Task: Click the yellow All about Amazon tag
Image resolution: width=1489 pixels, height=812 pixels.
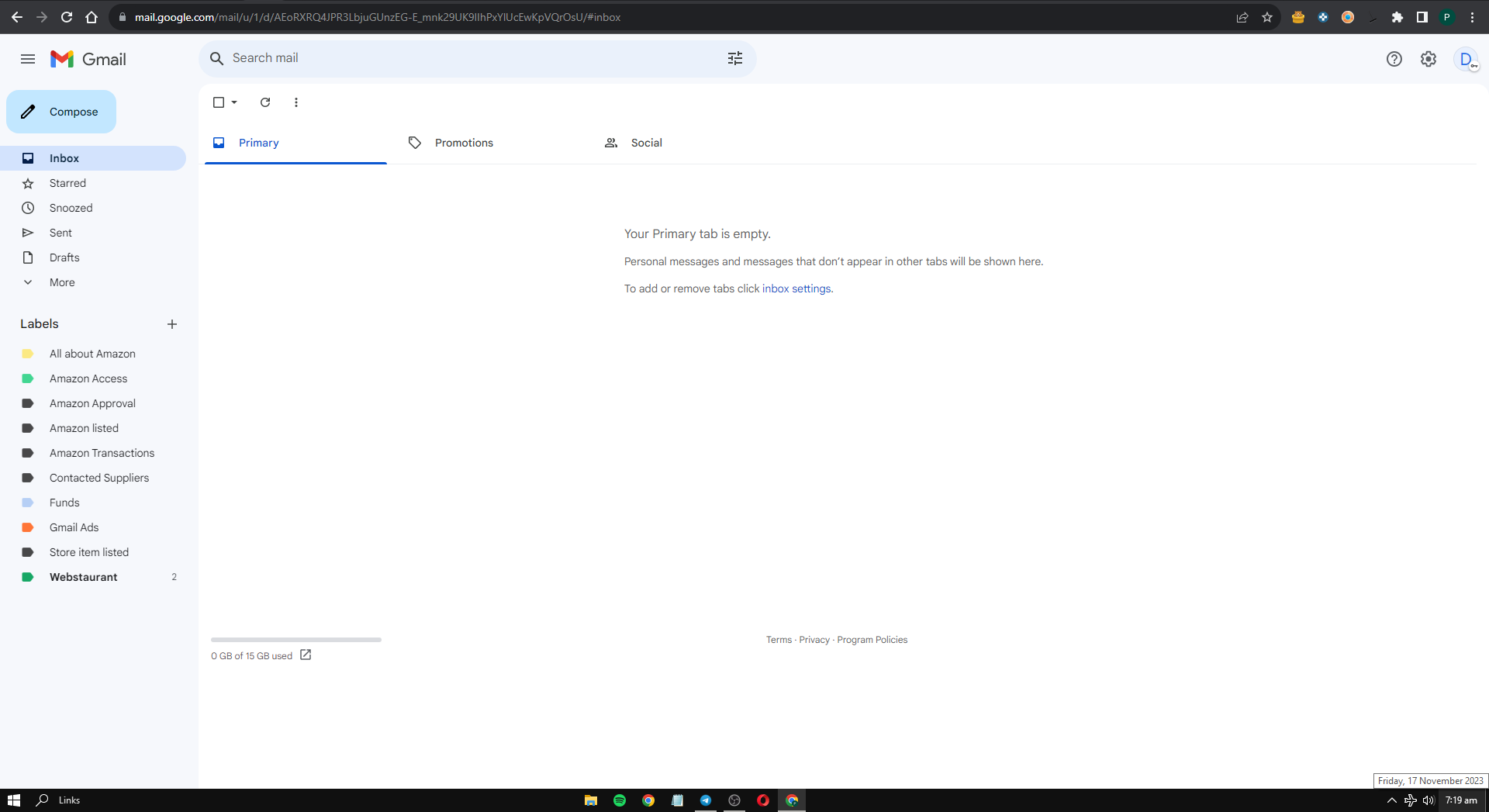Action: click(x=28, y=354)
